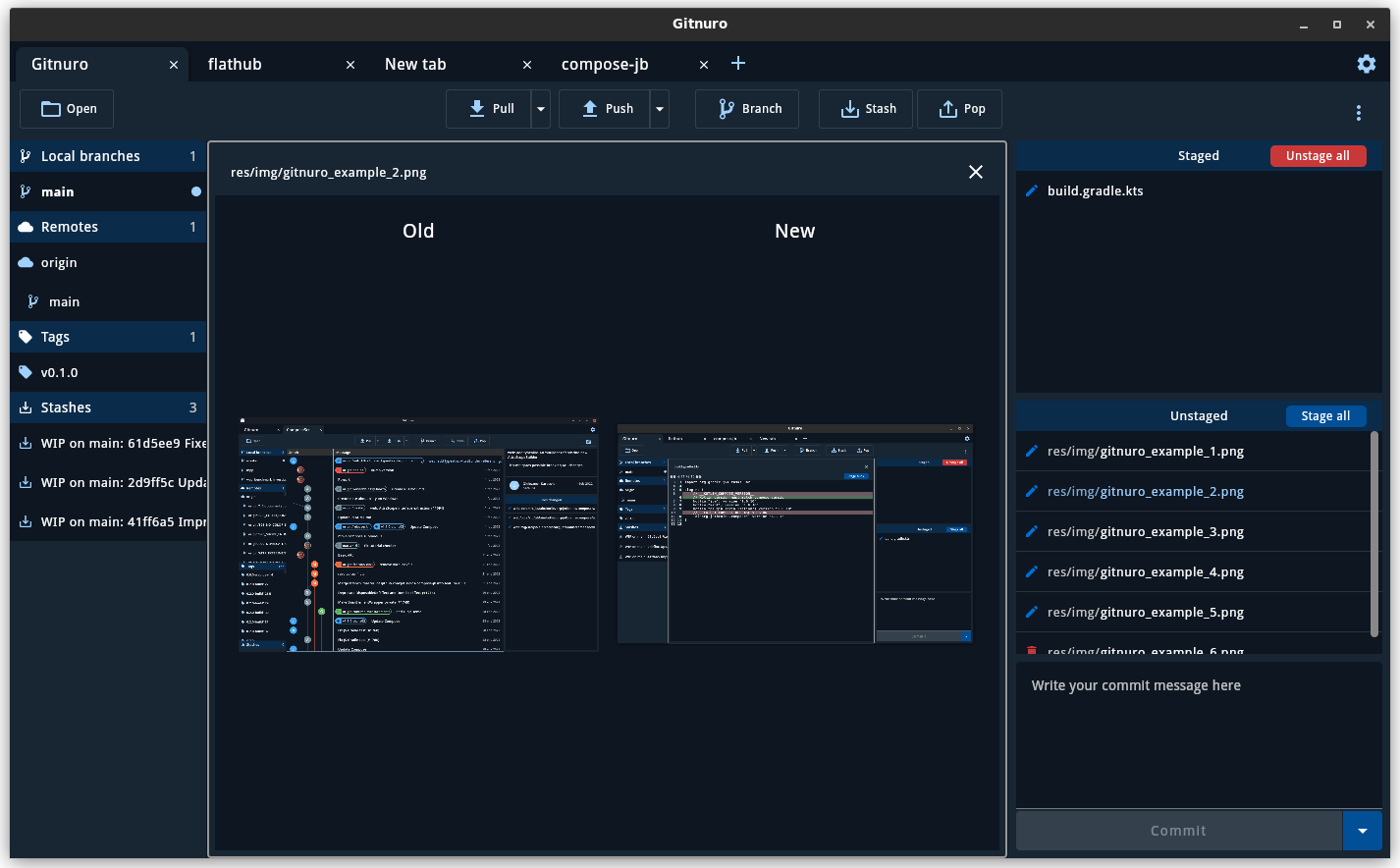Click the Branch button
Viewport: 1400px width, 868px height.
(747, 109)
